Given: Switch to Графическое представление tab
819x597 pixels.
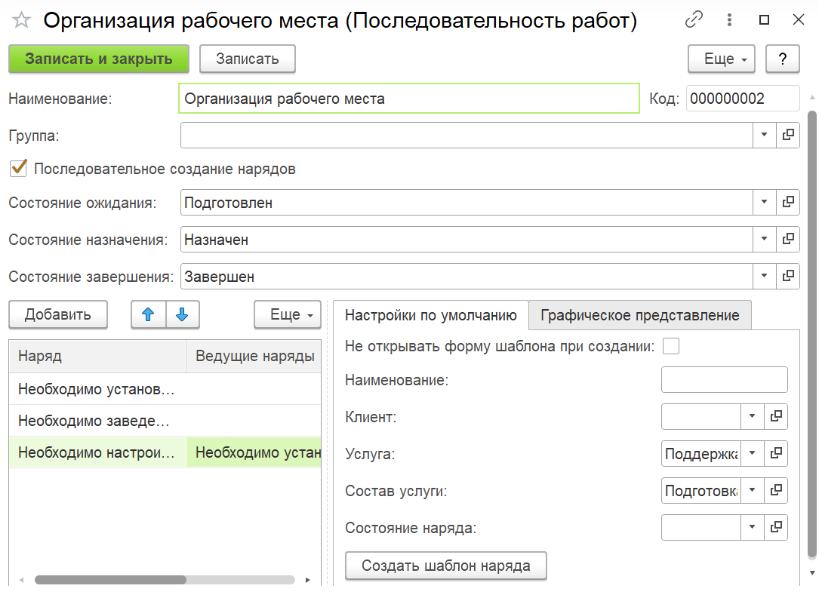Looking at the screenshot, I should [640, 315].
